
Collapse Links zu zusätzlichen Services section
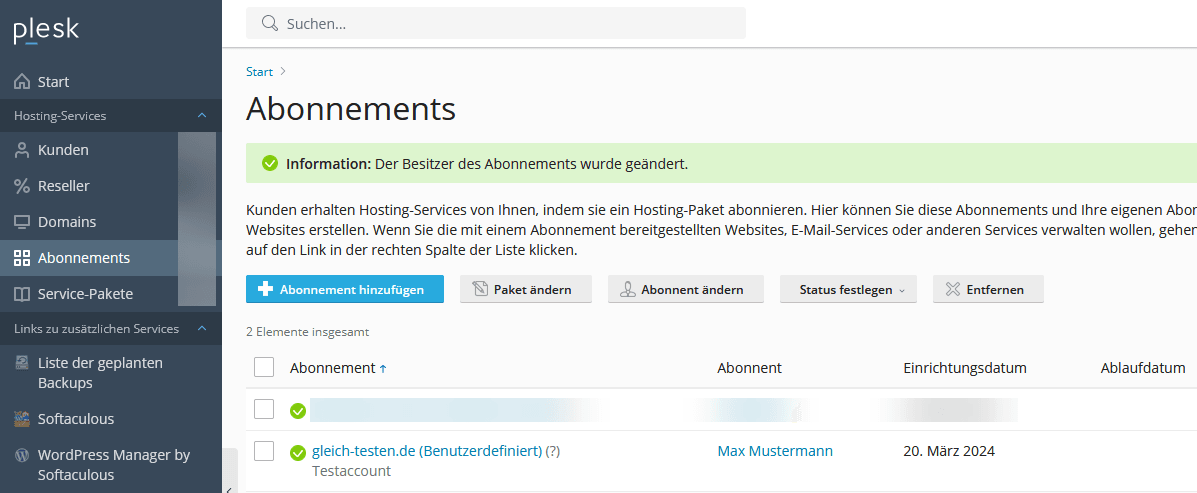[201, 329]
